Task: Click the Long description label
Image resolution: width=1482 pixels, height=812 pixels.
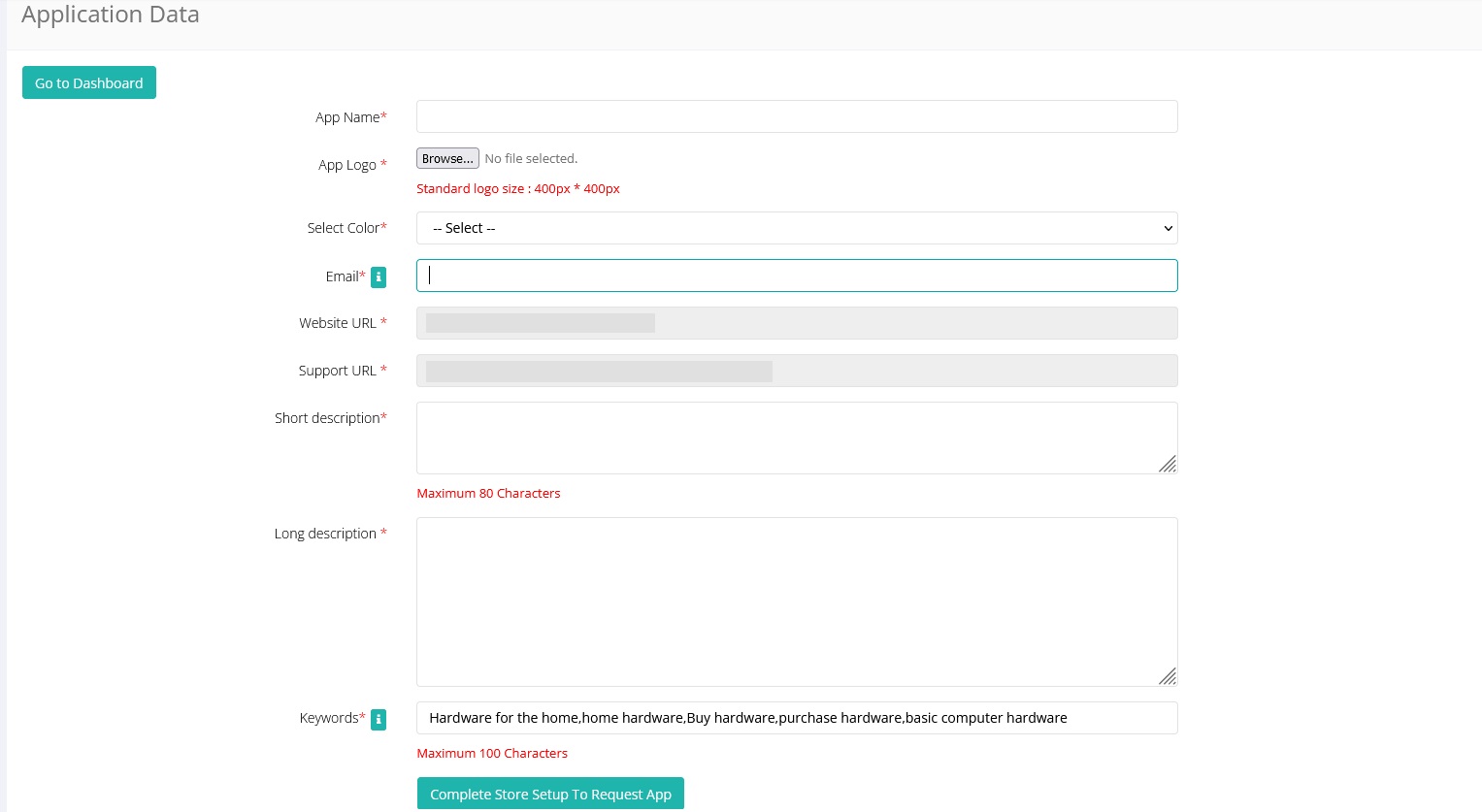Action: click(x=325, y=534)
